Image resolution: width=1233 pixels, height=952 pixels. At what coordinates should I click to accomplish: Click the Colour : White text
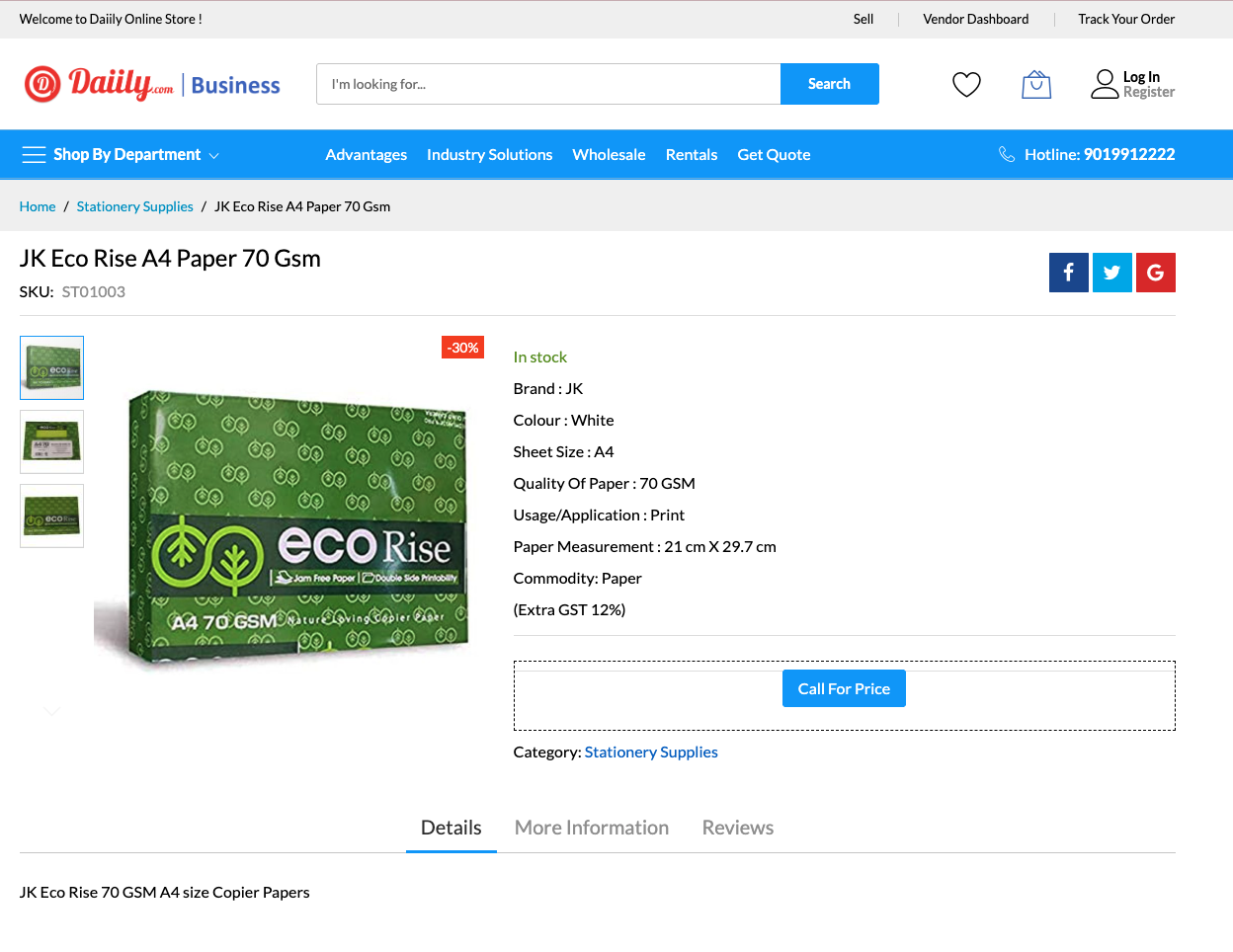point(564,421)
